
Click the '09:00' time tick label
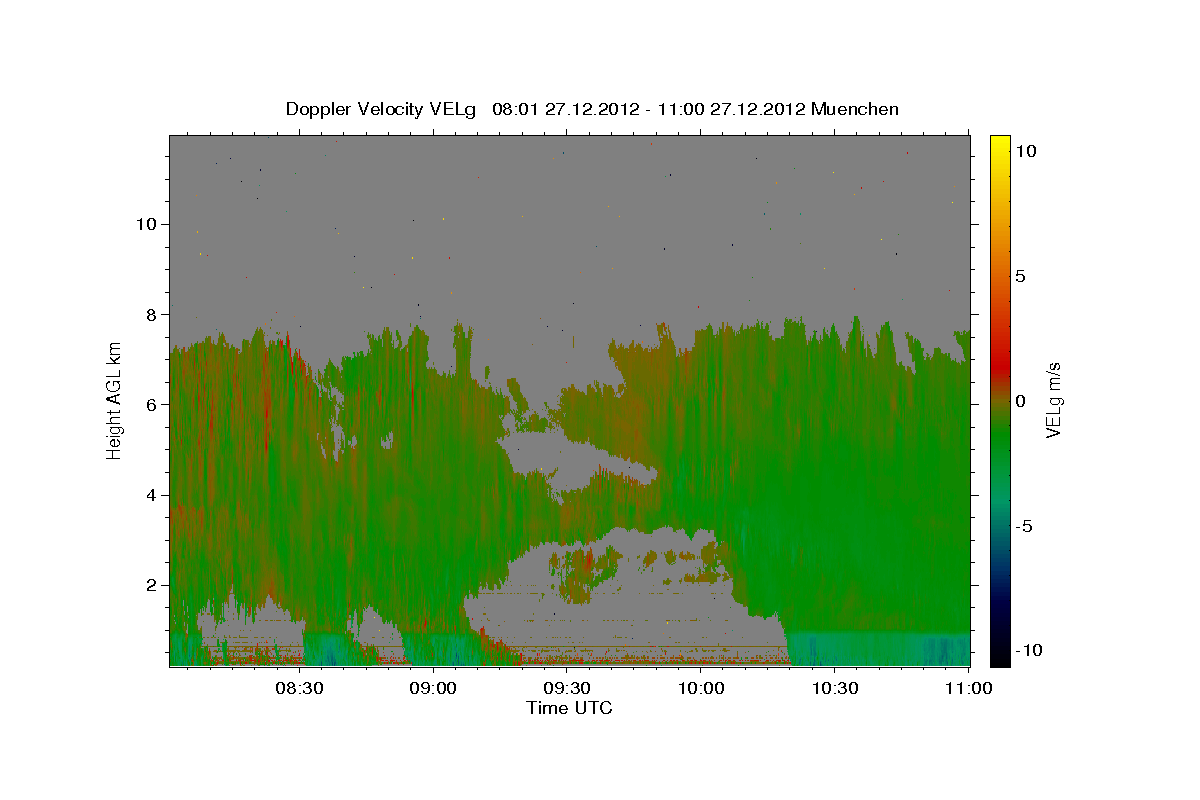pos(433,688)
